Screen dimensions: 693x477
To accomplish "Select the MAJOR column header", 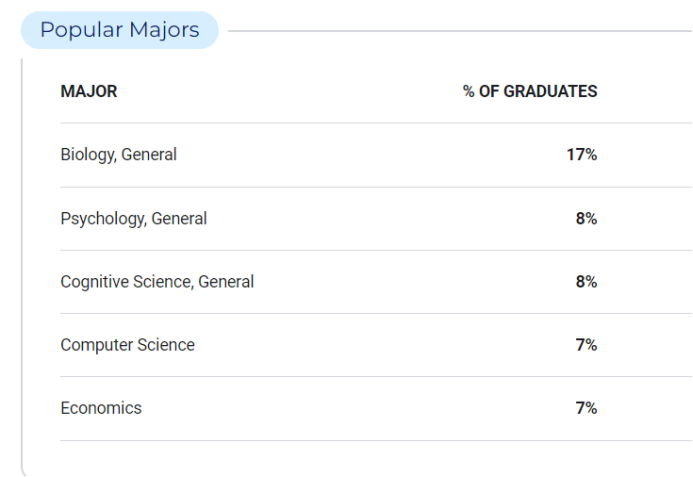I will coord(89,92).
